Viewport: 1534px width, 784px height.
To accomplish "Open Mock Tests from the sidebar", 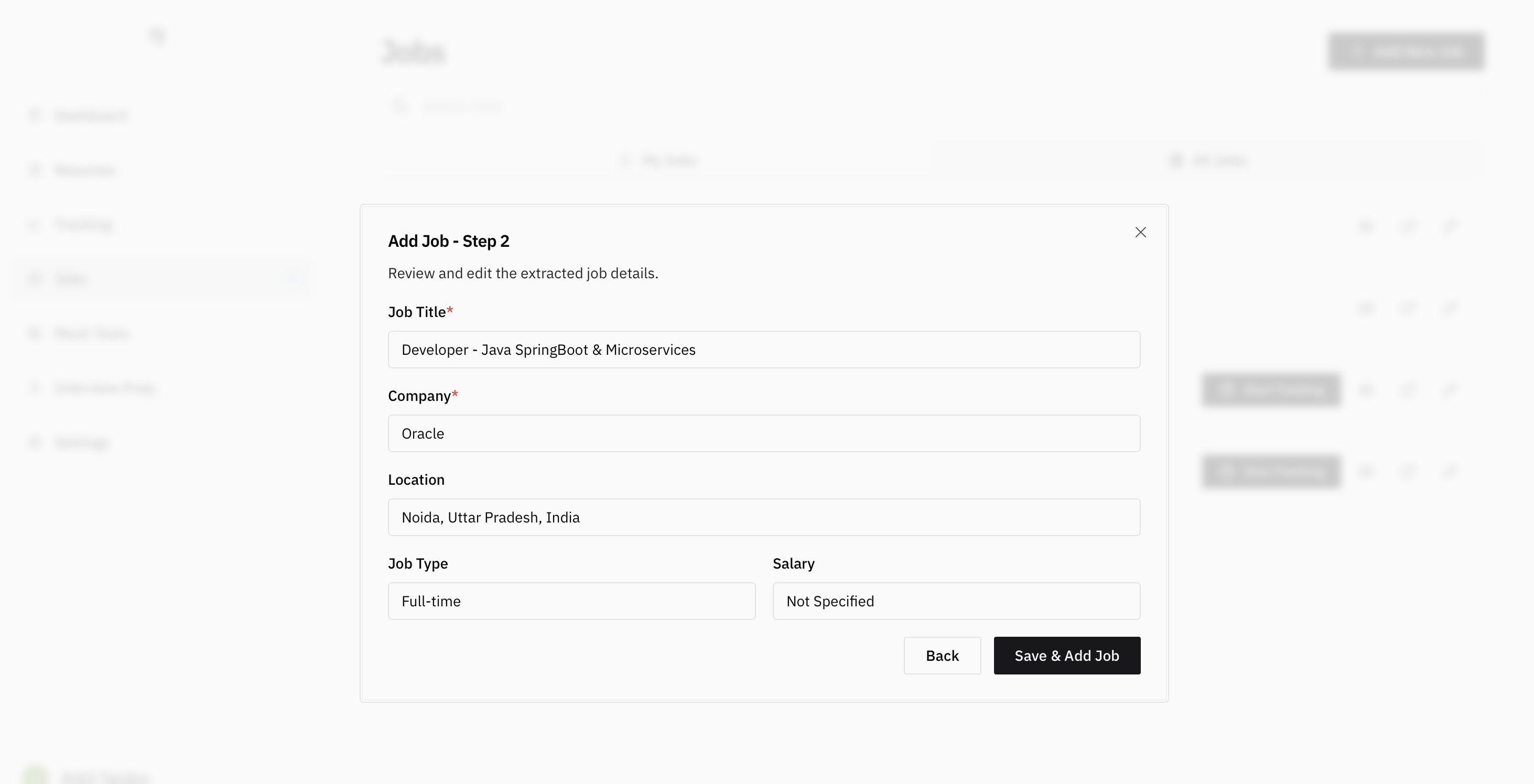I will (x=91, y=333).
